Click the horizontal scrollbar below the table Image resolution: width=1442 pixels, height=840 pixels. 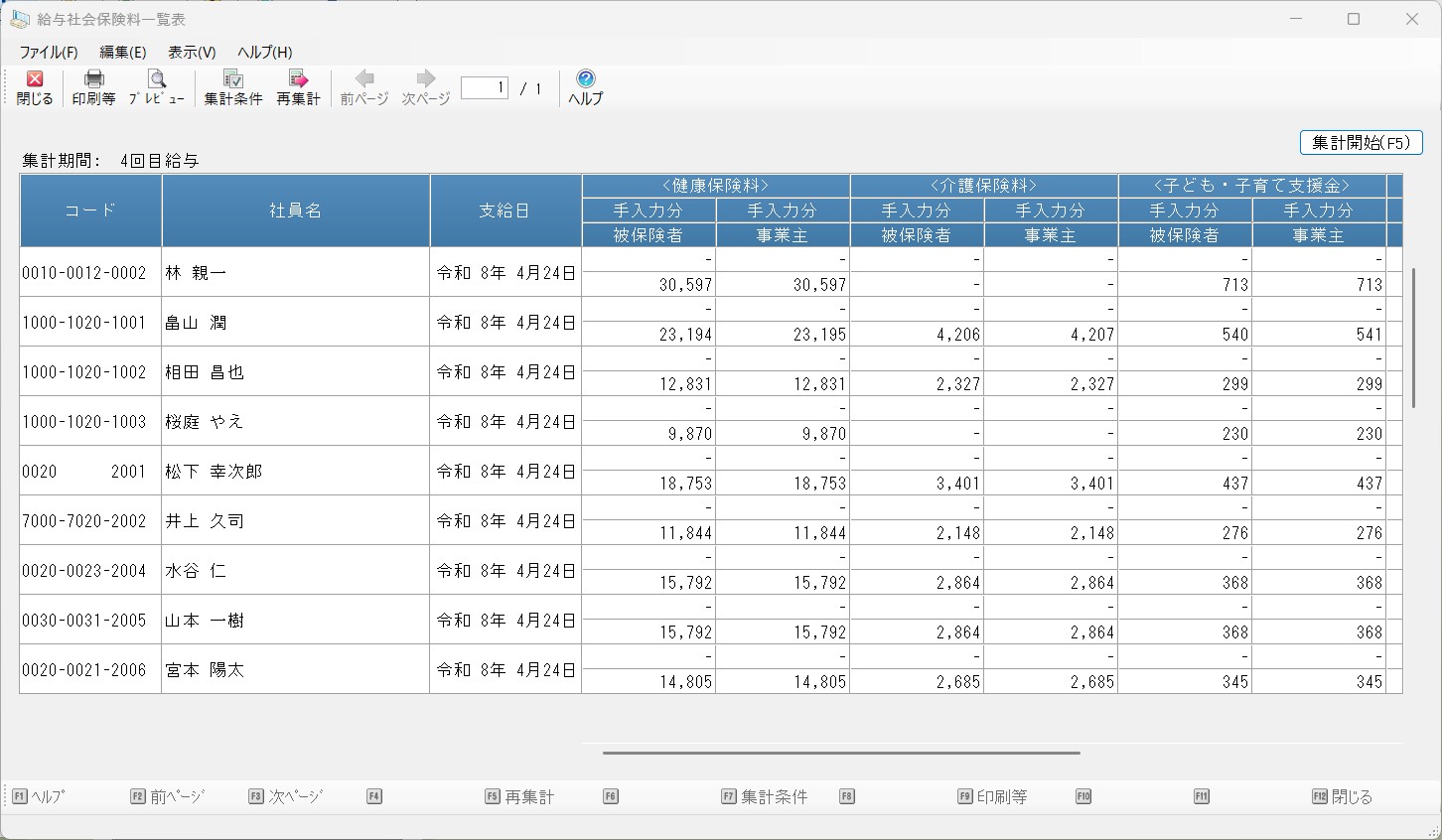[x=840, y=753]
